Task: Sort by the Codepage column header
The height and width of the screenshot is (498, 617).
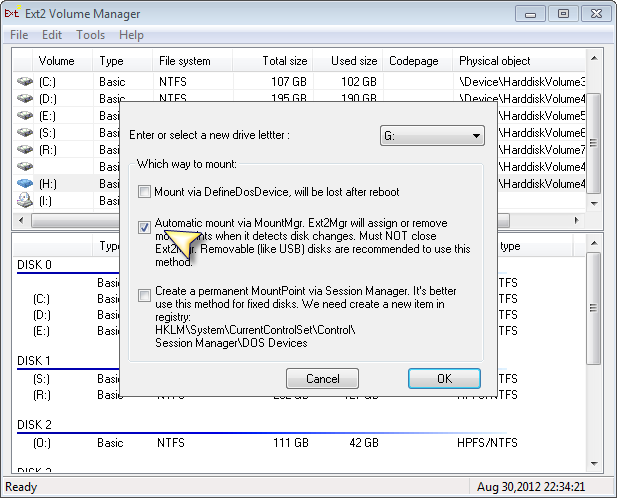Action: [x=417, y=61]
